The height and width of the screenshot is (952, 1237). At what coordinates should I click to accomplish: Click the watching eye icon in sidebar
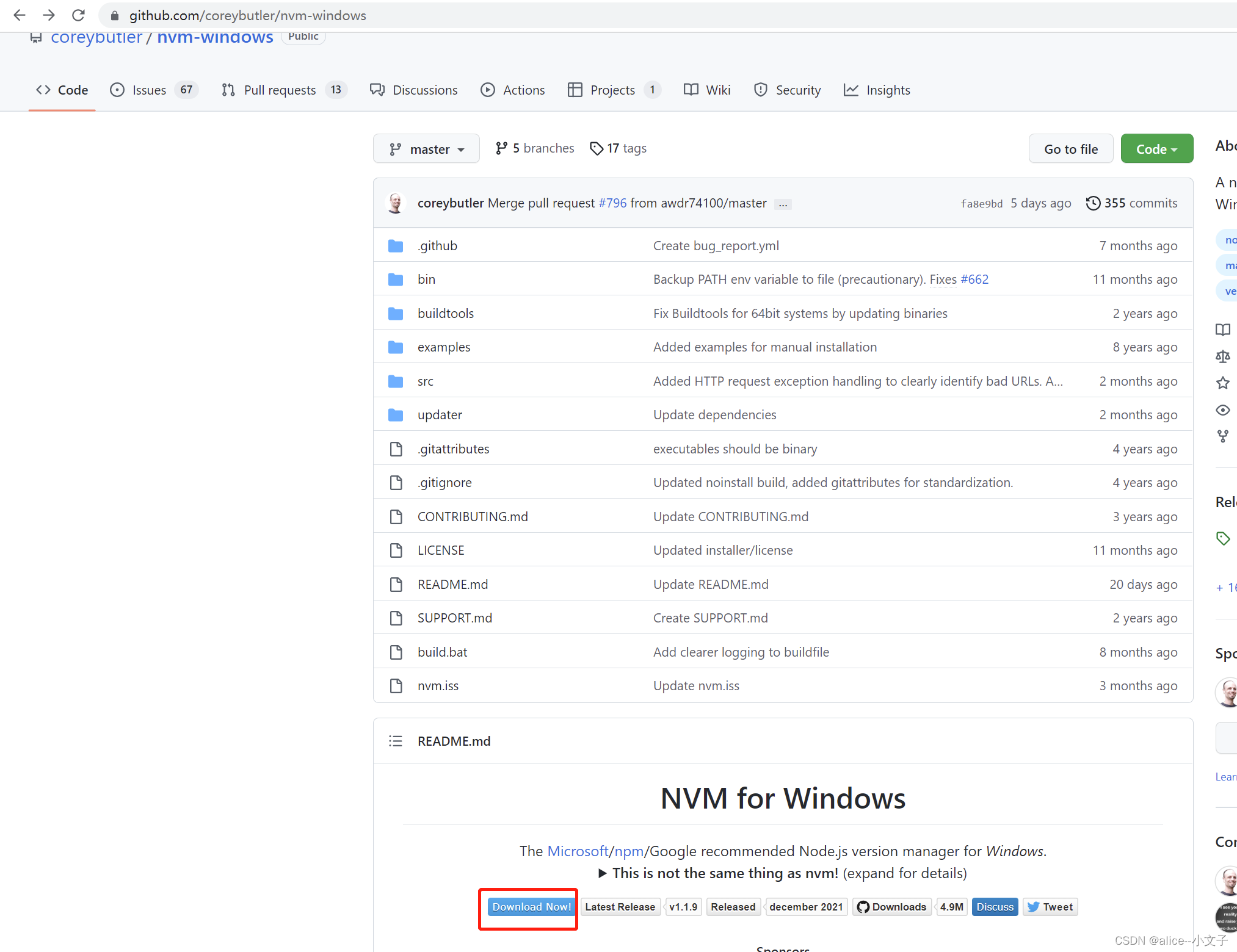(1222, 410)
